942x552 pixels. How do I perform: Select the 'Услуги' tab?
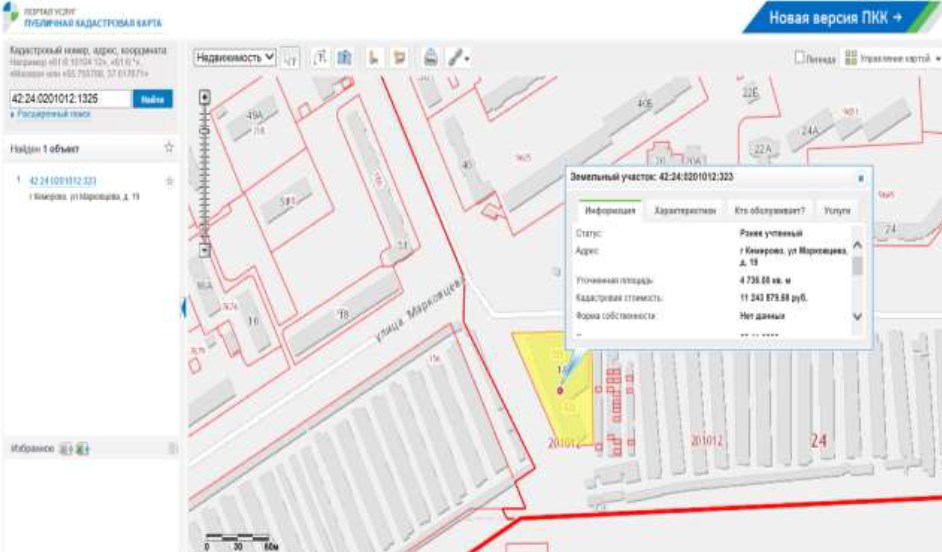click(x=837, y=212)
